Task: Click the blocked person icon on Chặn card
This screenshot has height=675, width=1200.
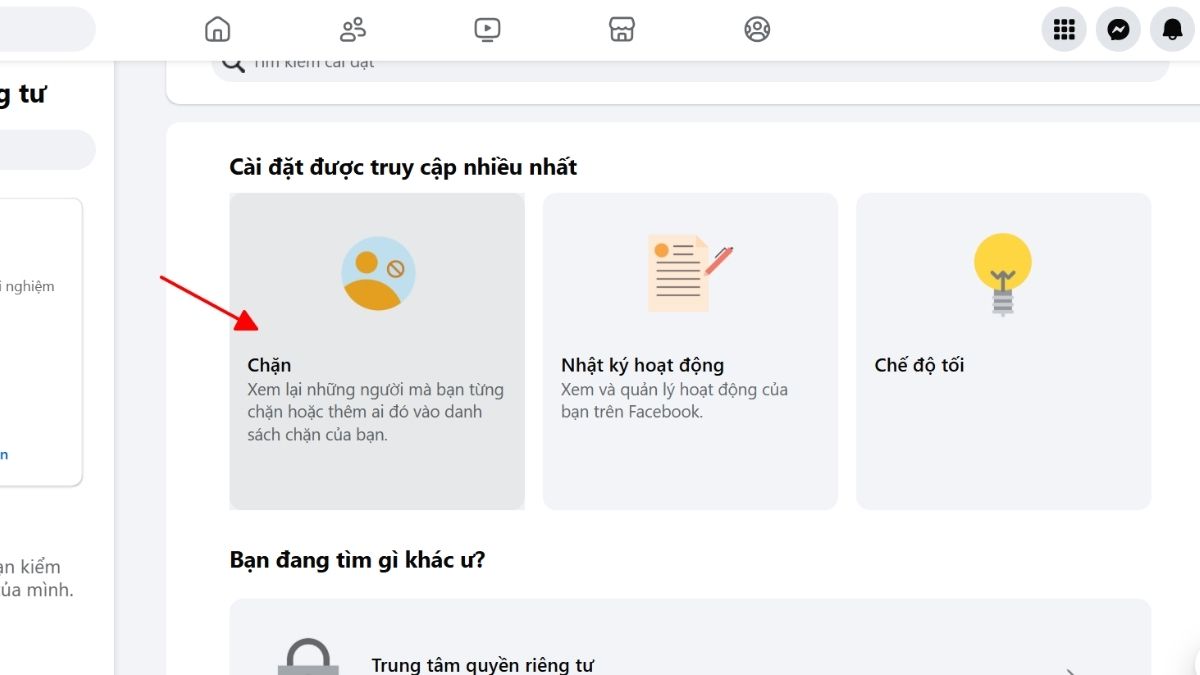Action: point(378,273)
